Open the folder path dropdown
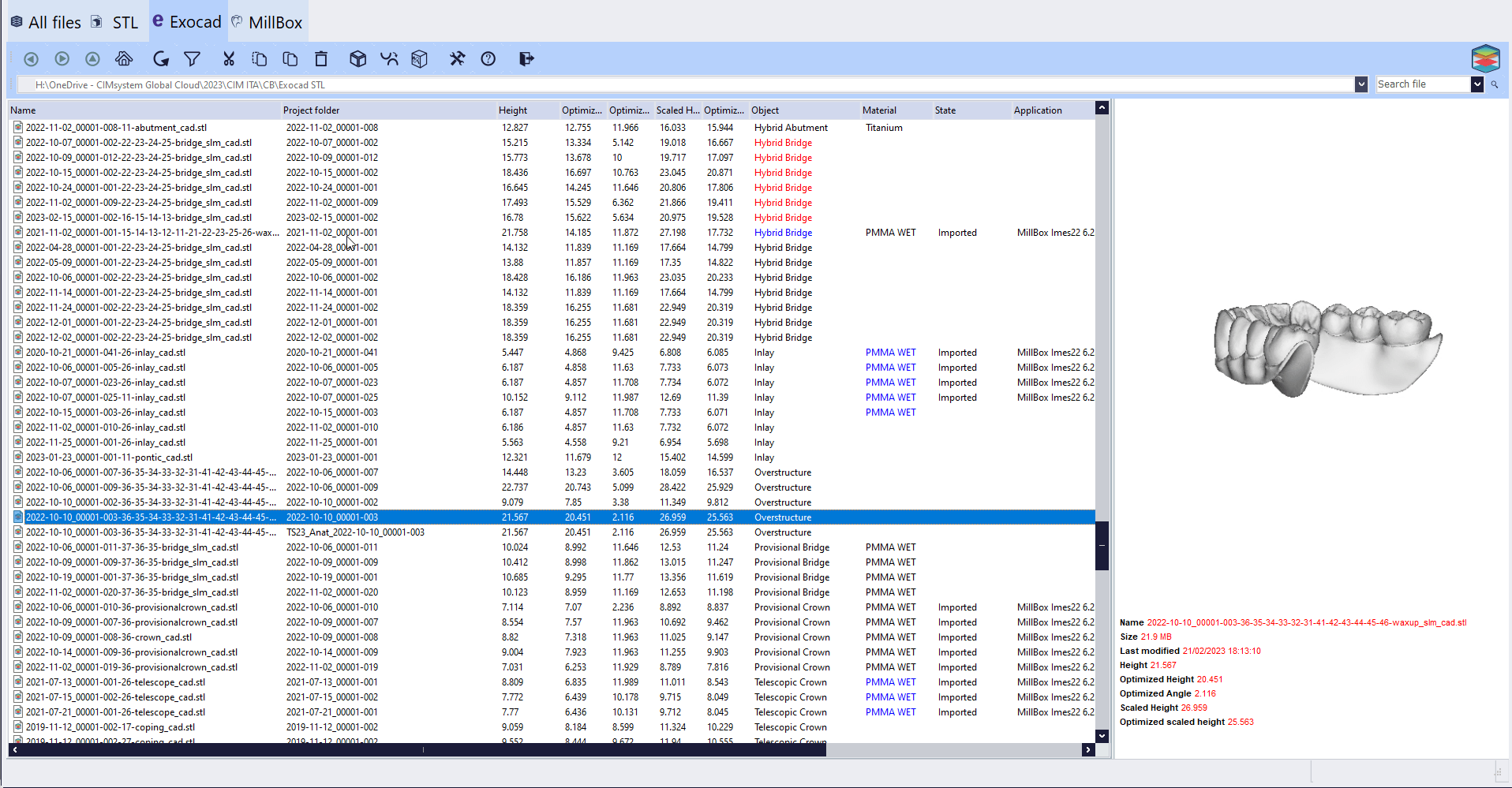This screenshot has height=788, width=1512. 1360,84
